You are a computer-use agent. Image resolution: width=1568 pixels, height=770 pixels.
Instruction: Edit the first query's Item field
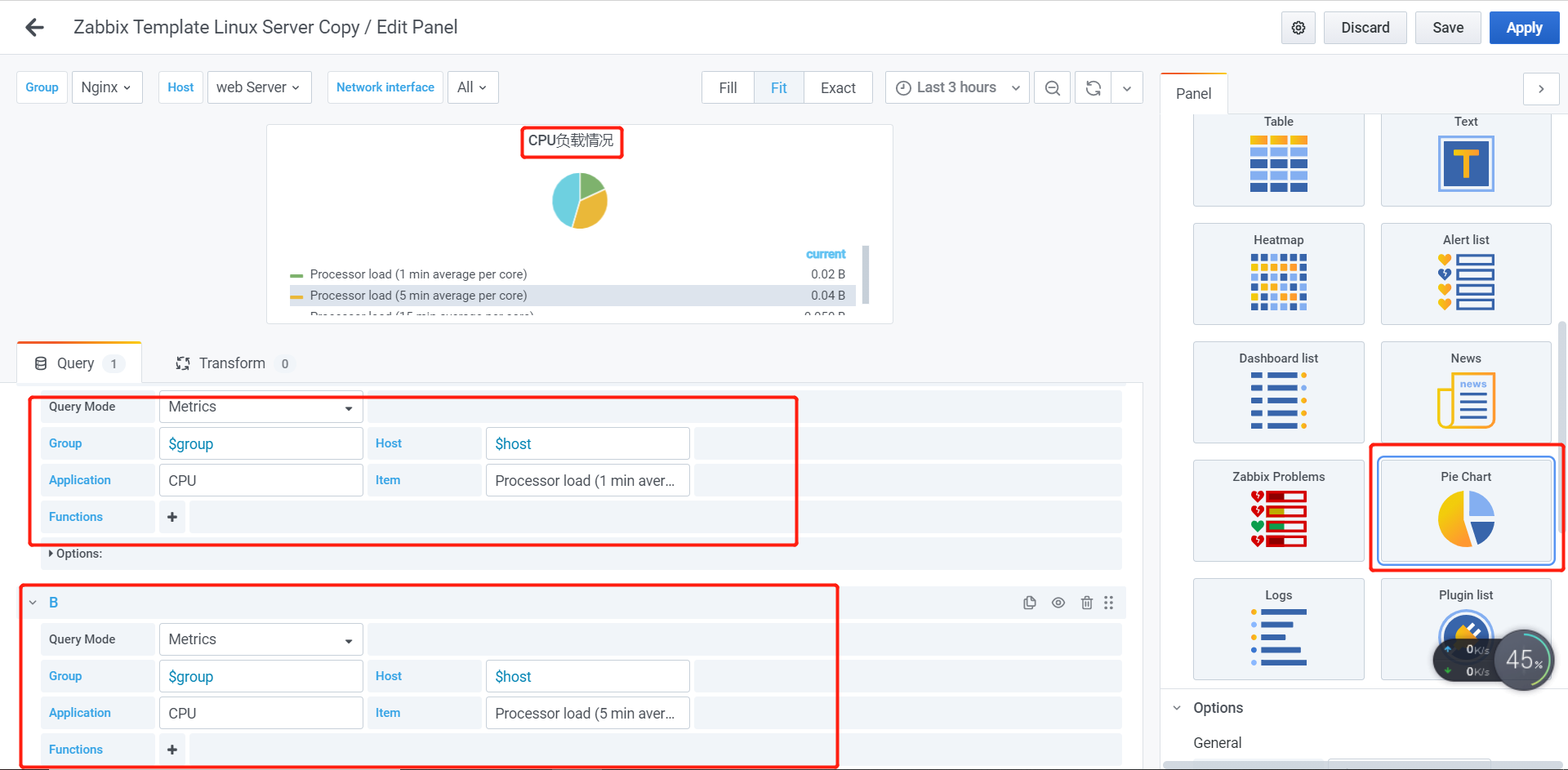588,480
